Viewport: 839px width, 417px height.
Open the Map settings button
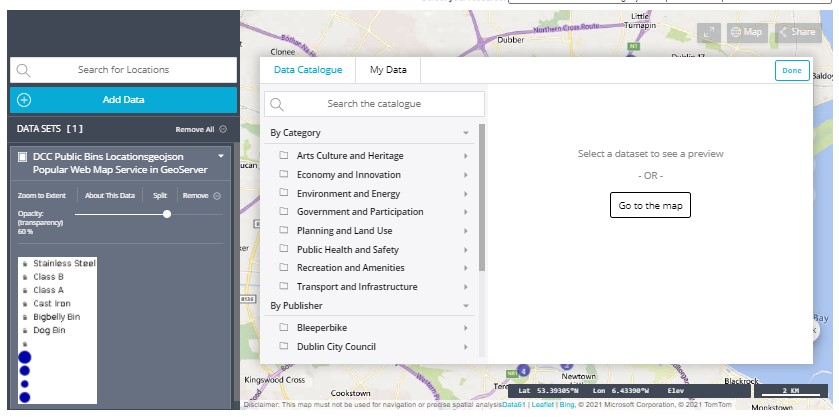point(746,32)
